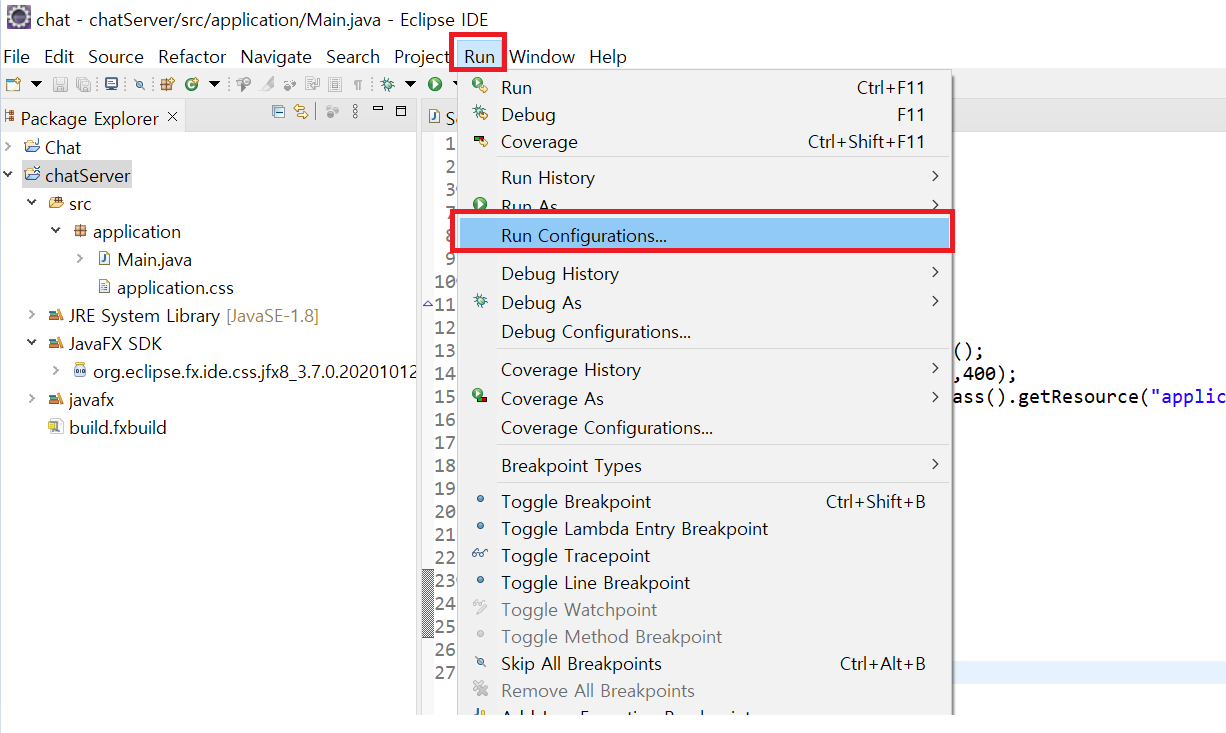Expand the Coverage History submenu
This screenshot has height=733, width=1226.
click(705, 370)
